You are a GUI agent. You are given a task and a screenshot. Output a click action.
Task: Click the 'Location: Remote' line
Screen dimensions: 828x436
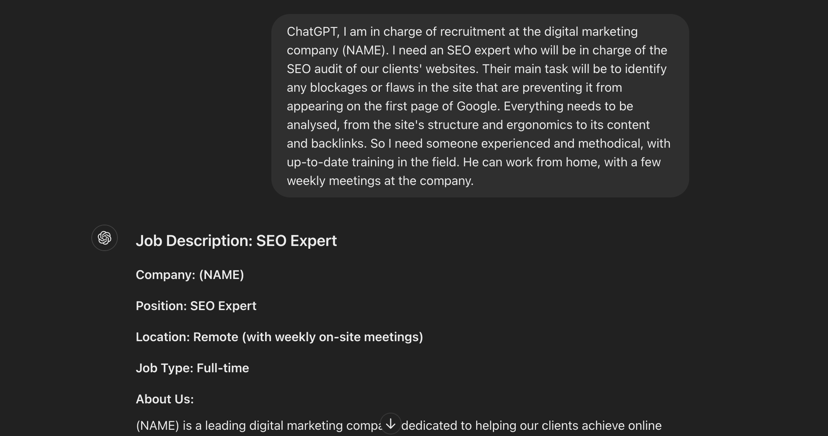click(279, 337)
